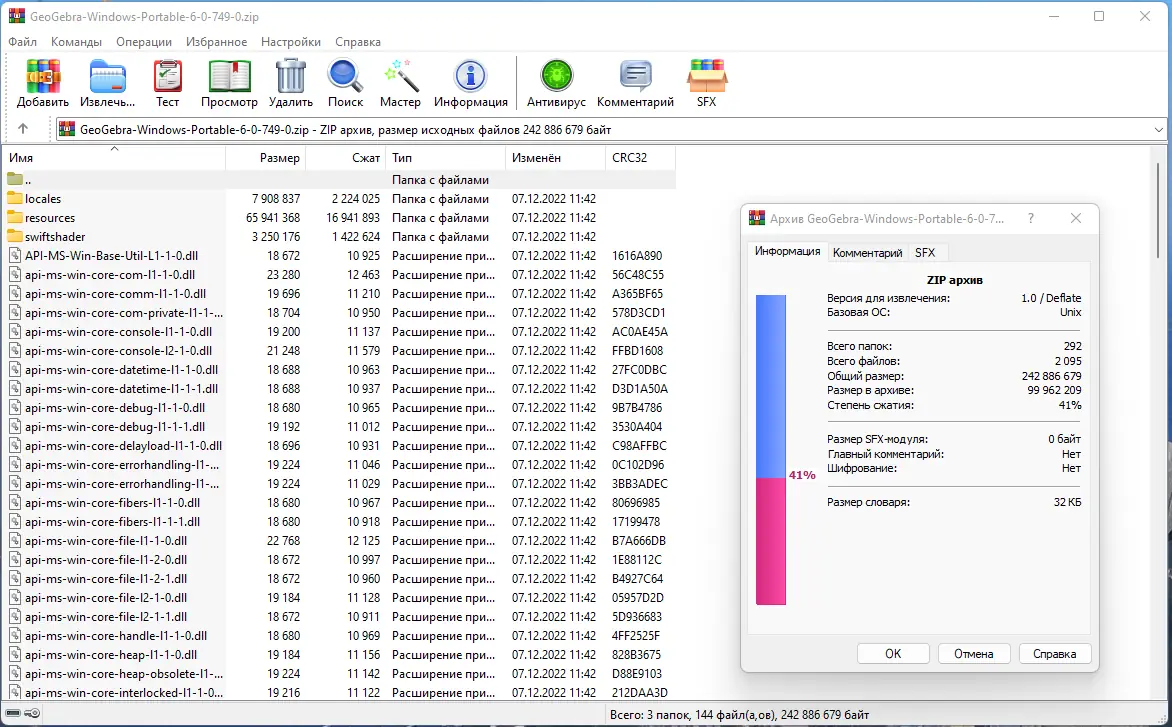Screen dimensions: 1172x727
Task: Select api-ms-win-core-file-l1-2-0.dll file
Action: (106, 560)
